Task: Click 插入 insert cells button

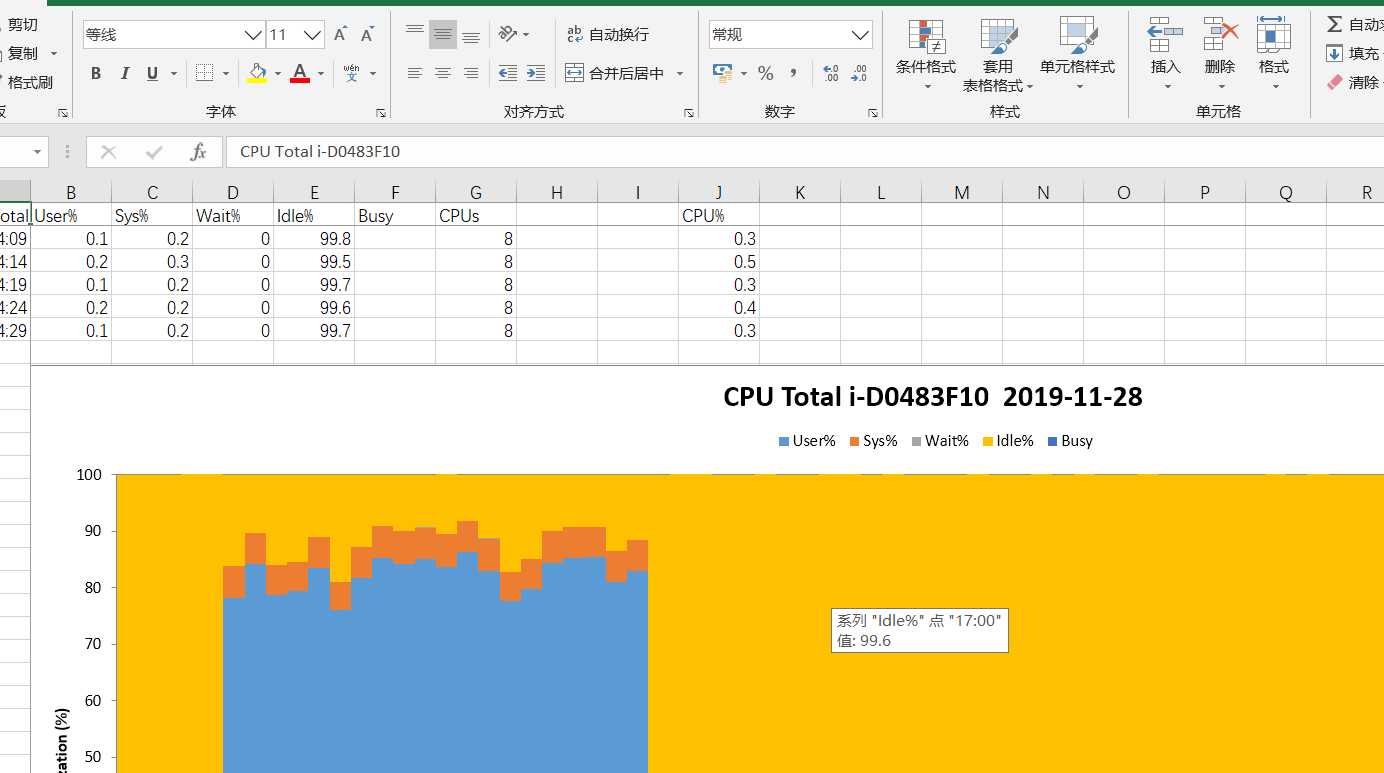Action: [x=1166, y=55]
